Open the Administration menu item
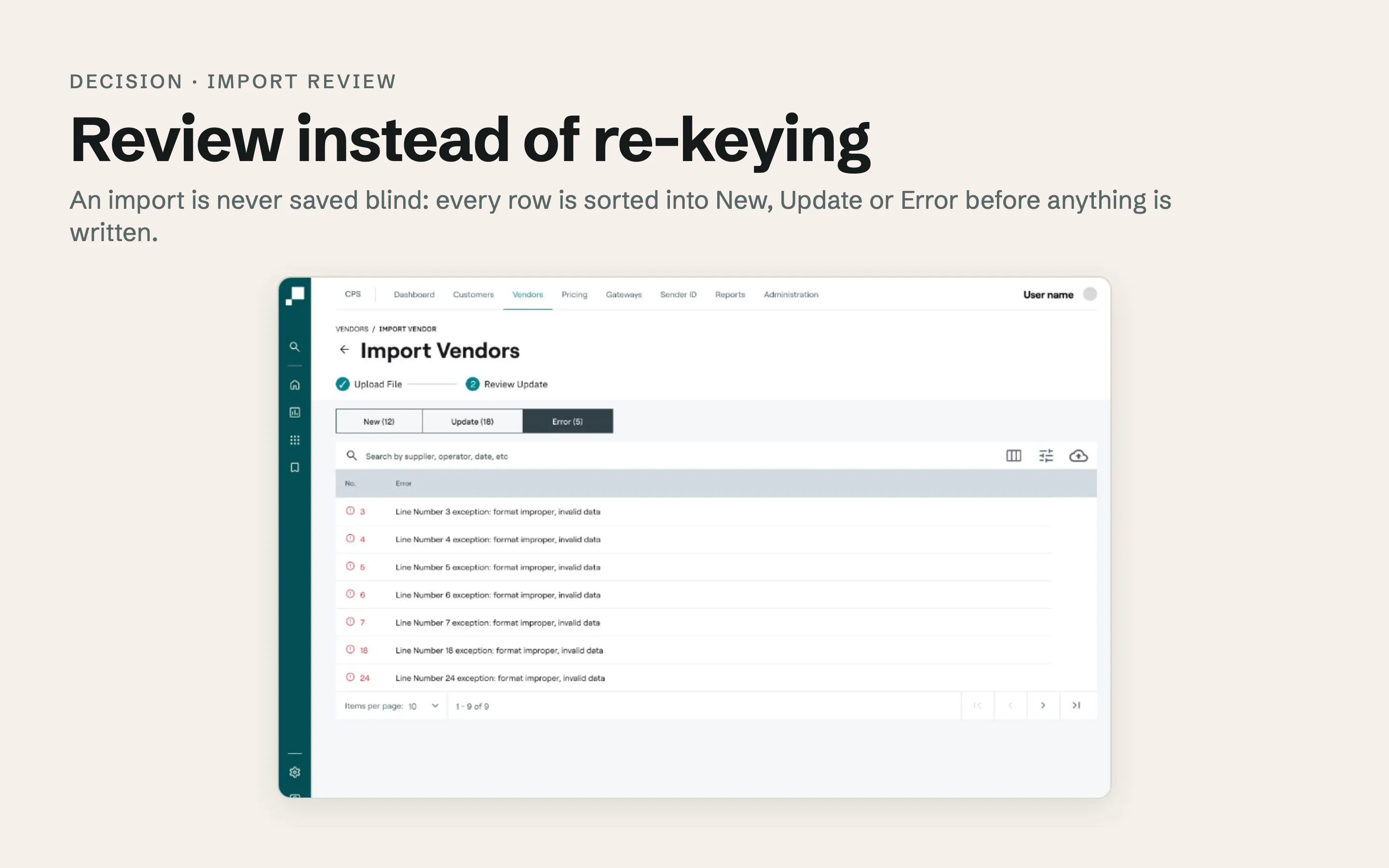1389x868 pixels. pos(790,295)
